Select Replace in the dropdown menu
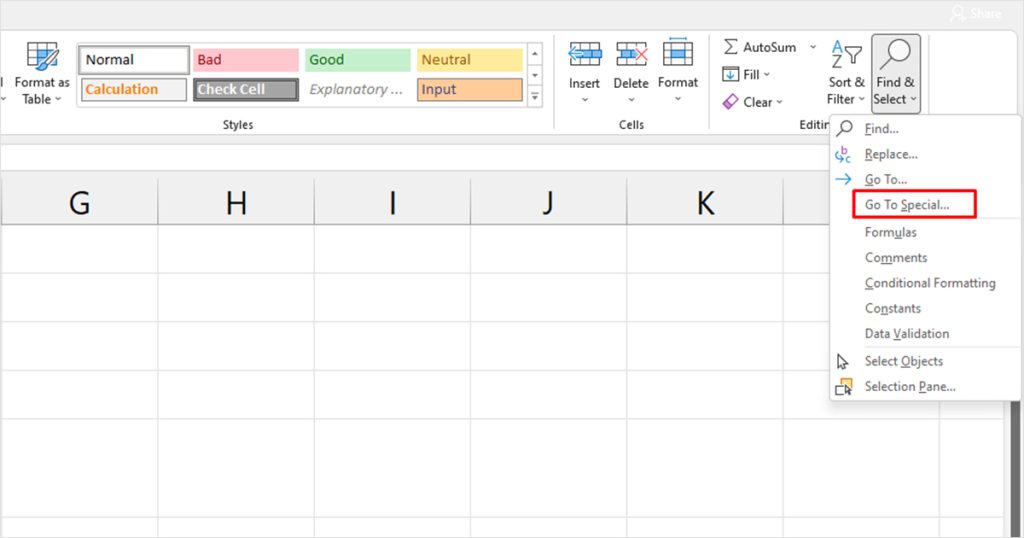This screenshot has height=538, width=1024. click(890, 154)
